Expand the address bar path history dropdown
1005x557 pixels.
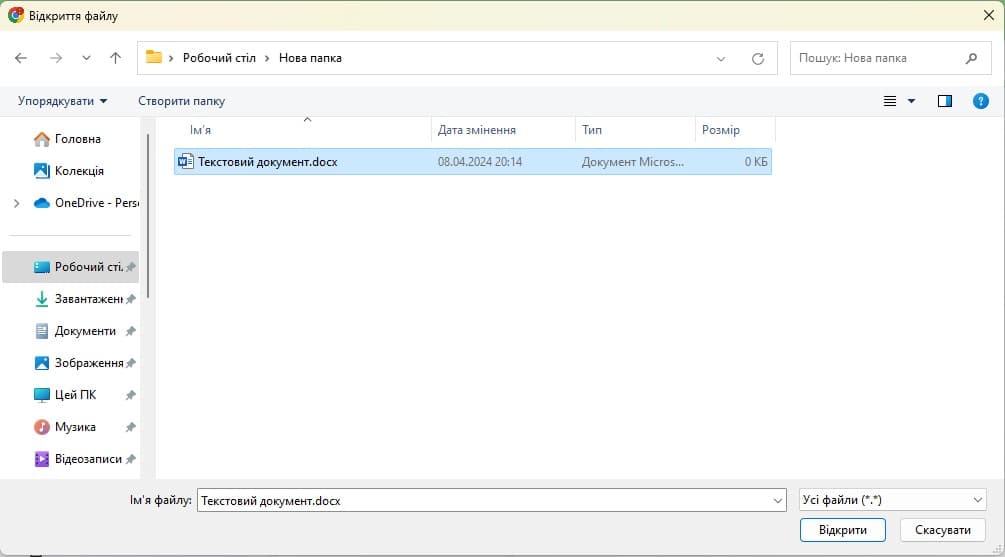point(722,58)
